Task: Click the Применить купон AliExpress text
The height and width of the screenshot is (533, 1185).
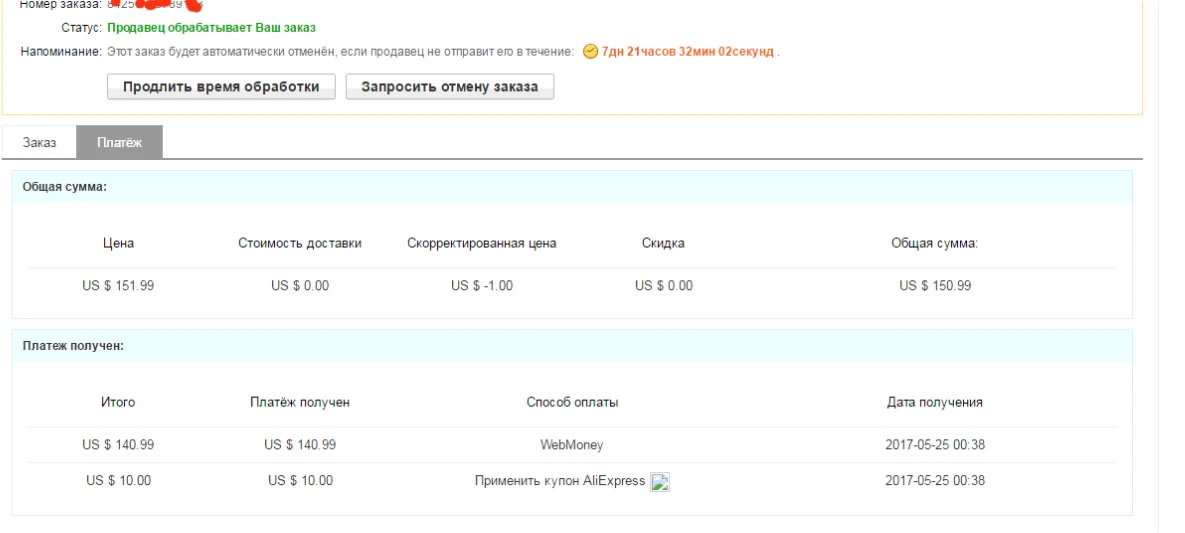Action: click(x=560, y=481)
